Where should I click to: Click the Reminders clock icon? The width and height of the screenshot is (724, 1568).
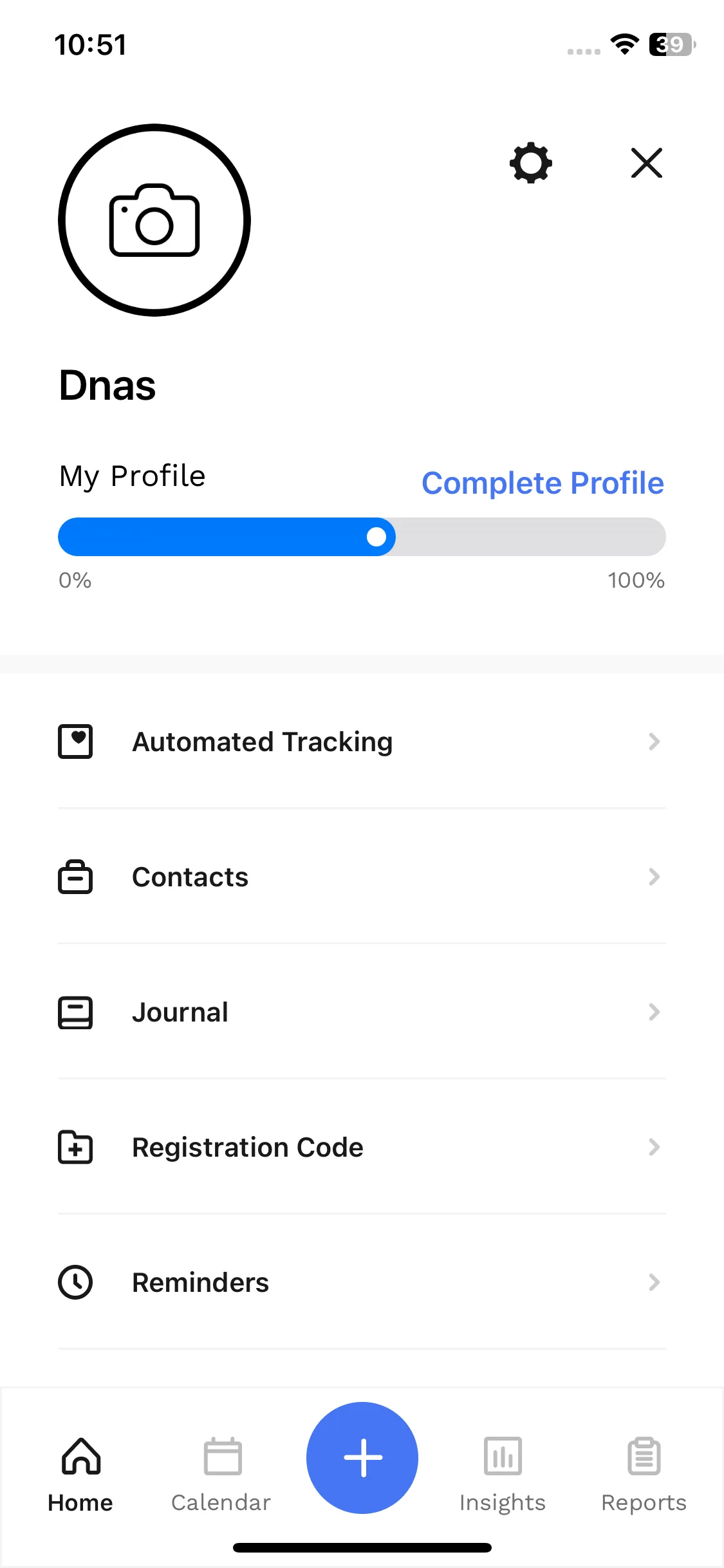75,1282
